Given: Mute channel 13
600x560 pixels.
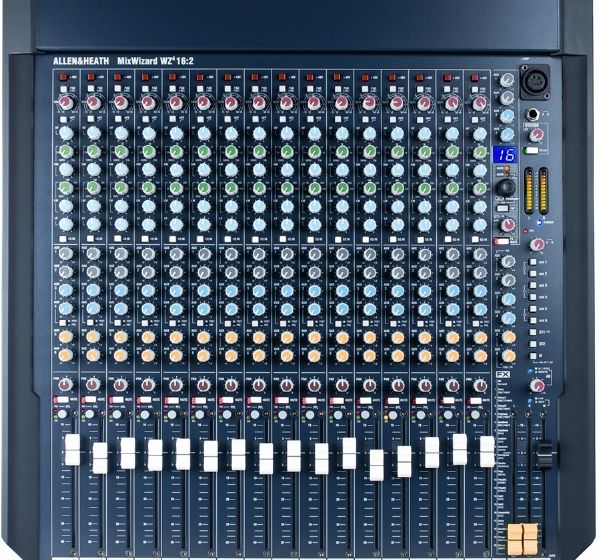Looking at the screenshot, I should pyautogui.click(x=392, y=401).
